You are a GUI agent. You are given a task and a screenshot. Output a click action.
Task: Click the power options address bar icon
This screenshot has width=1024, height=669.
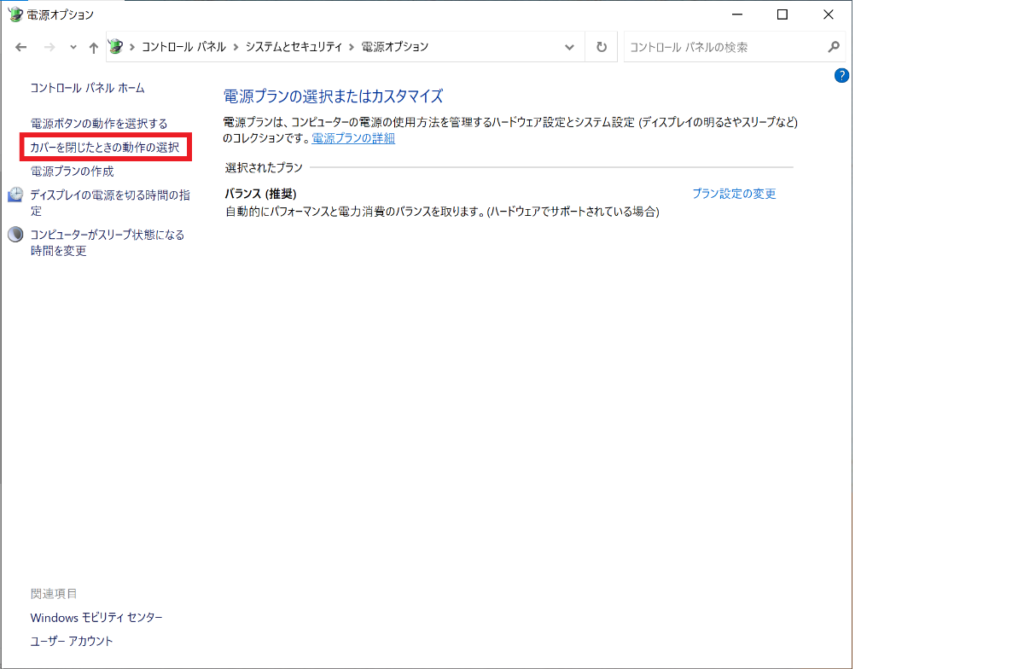(116, 46)
